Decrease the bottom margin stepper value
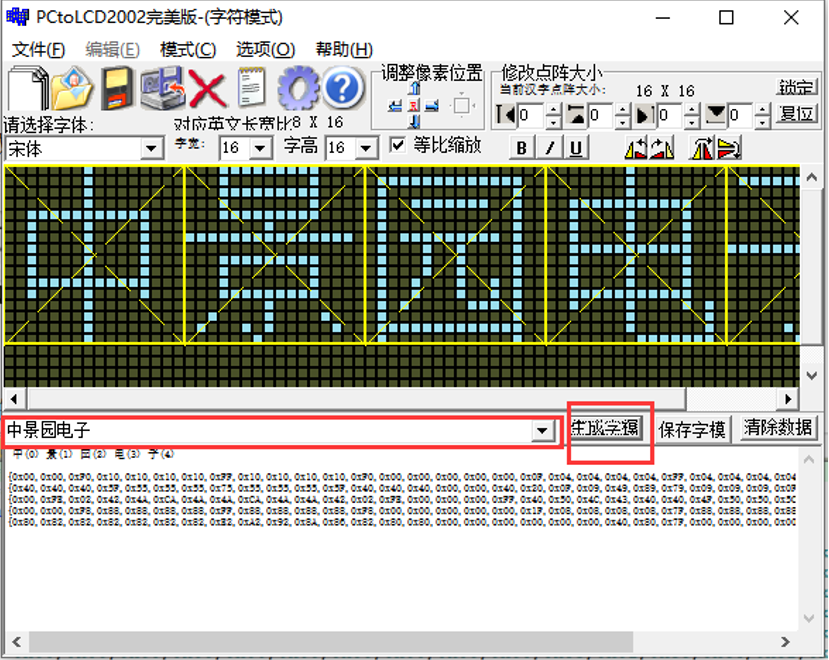Screen dimensions: 829x660 click(x=762, y=122)
